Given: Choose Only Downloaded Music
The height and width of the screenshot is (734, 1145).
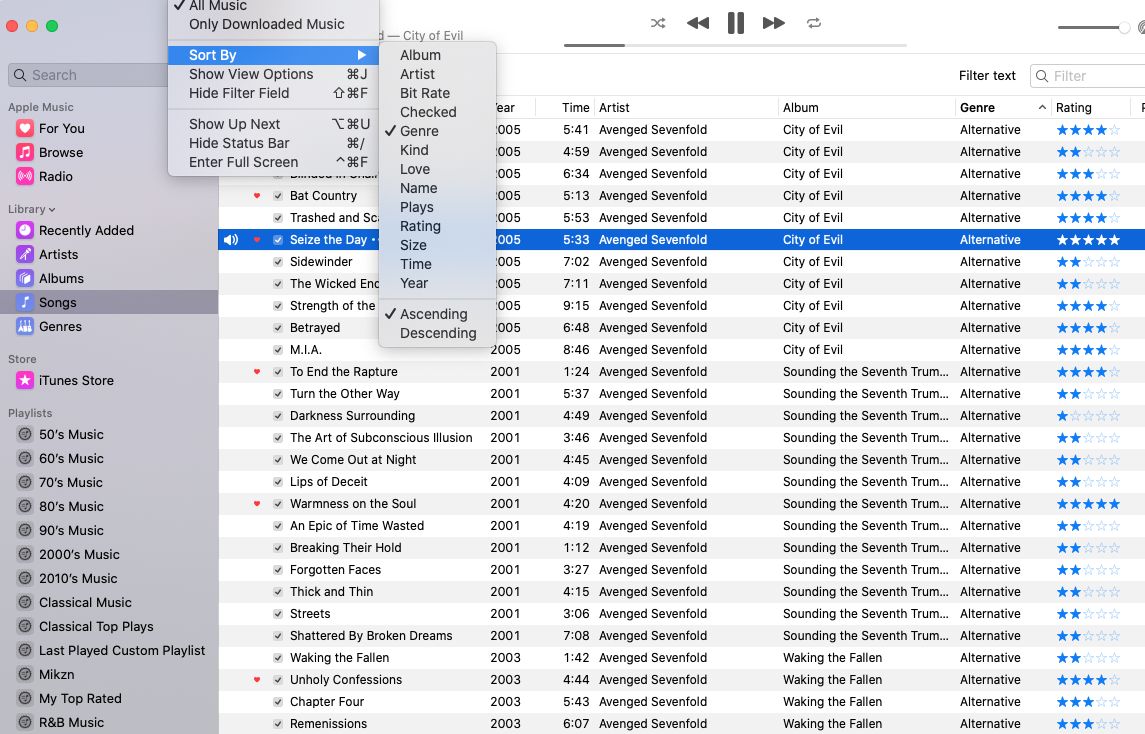Looking at the screenshot, I should pyautogui.click(x=267, y=24).
